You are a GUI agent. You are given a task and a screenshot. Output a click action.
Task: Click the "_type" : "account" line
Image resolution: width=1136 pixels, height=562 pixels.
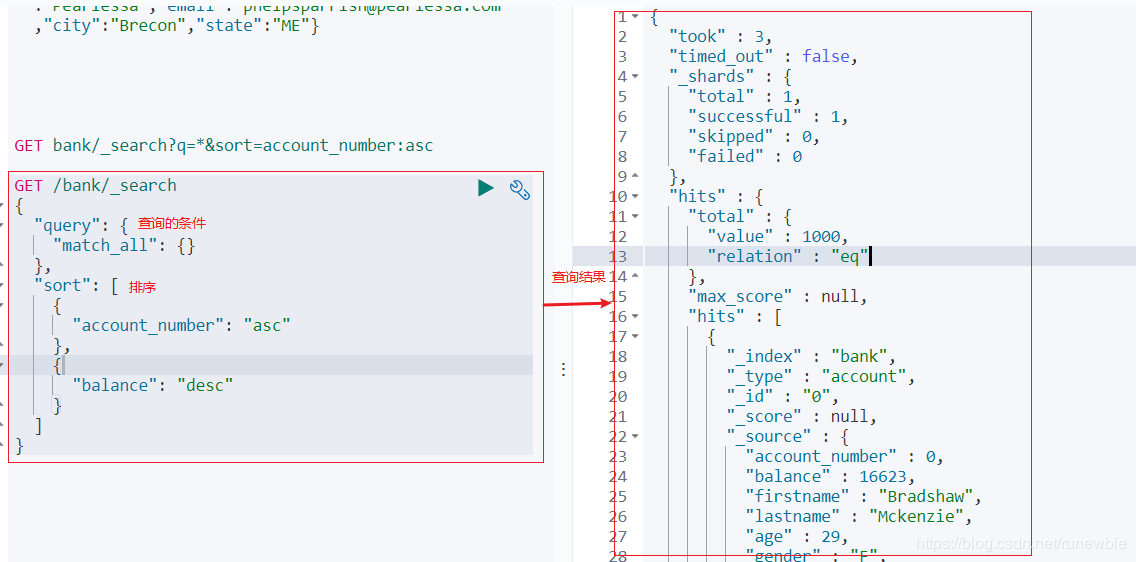coord(821,377)
